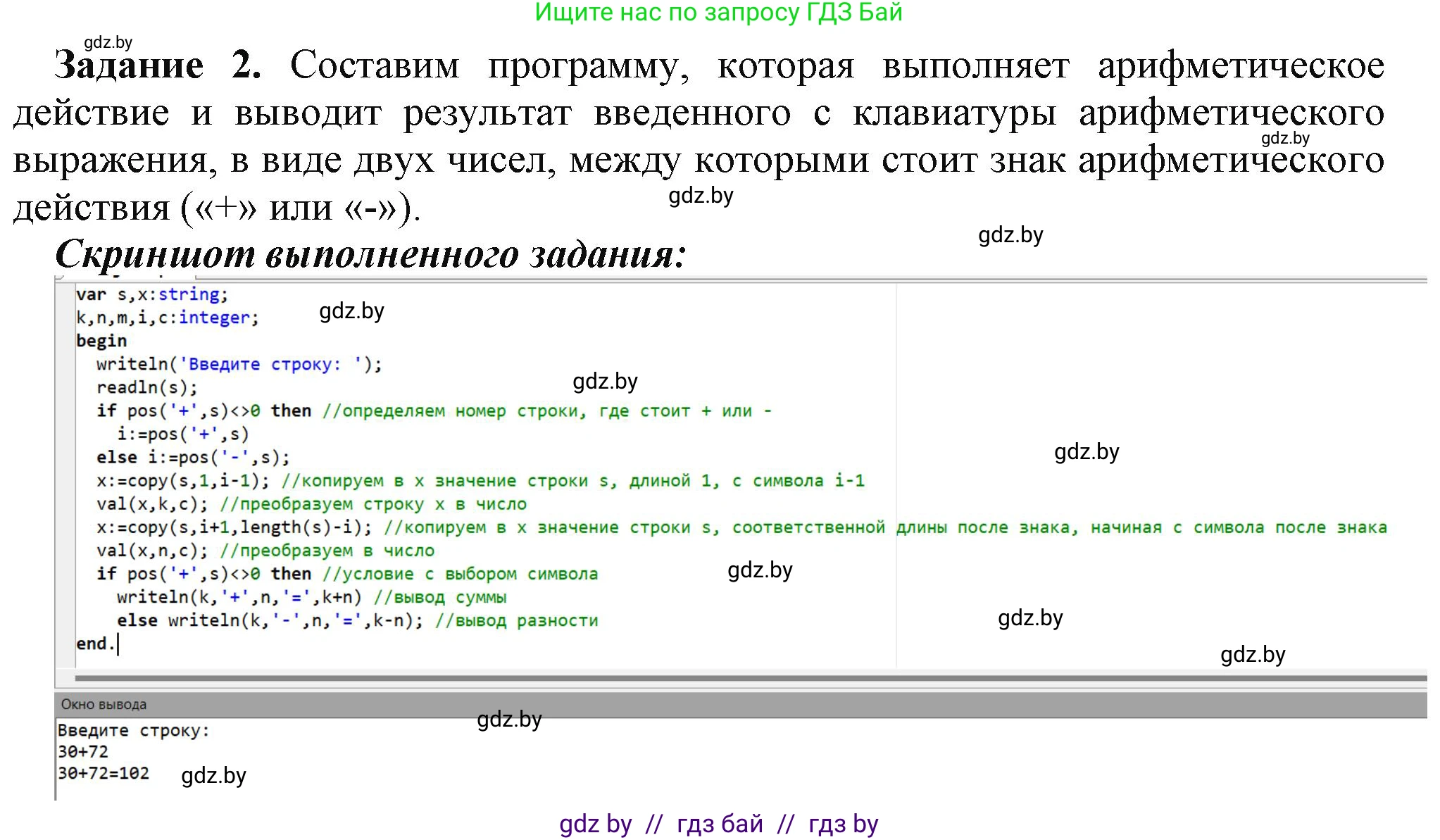Select the begin keyword in the editor
Viewport: 1440px width, 840px height.
coord(101,340)
